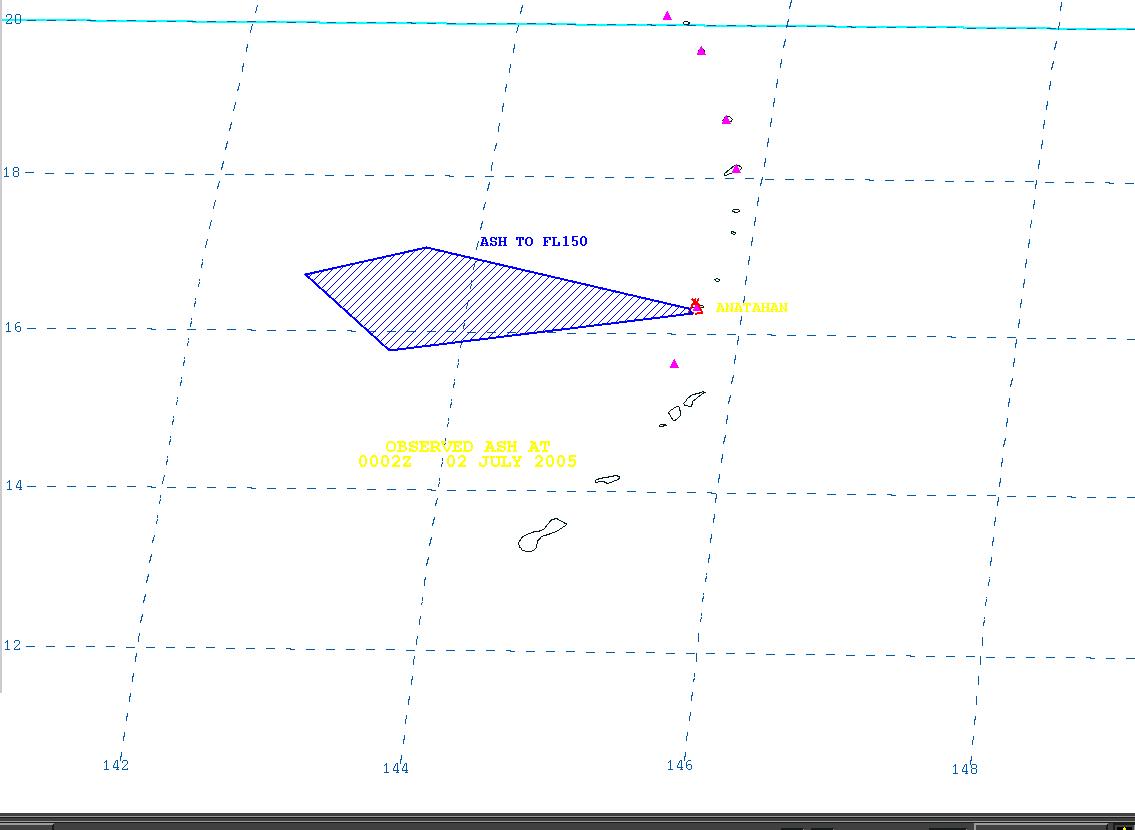This screenshot has width=1135, height=830.
Task: Click the 'ASH TO FL150' label
Action: coord(533,242)
